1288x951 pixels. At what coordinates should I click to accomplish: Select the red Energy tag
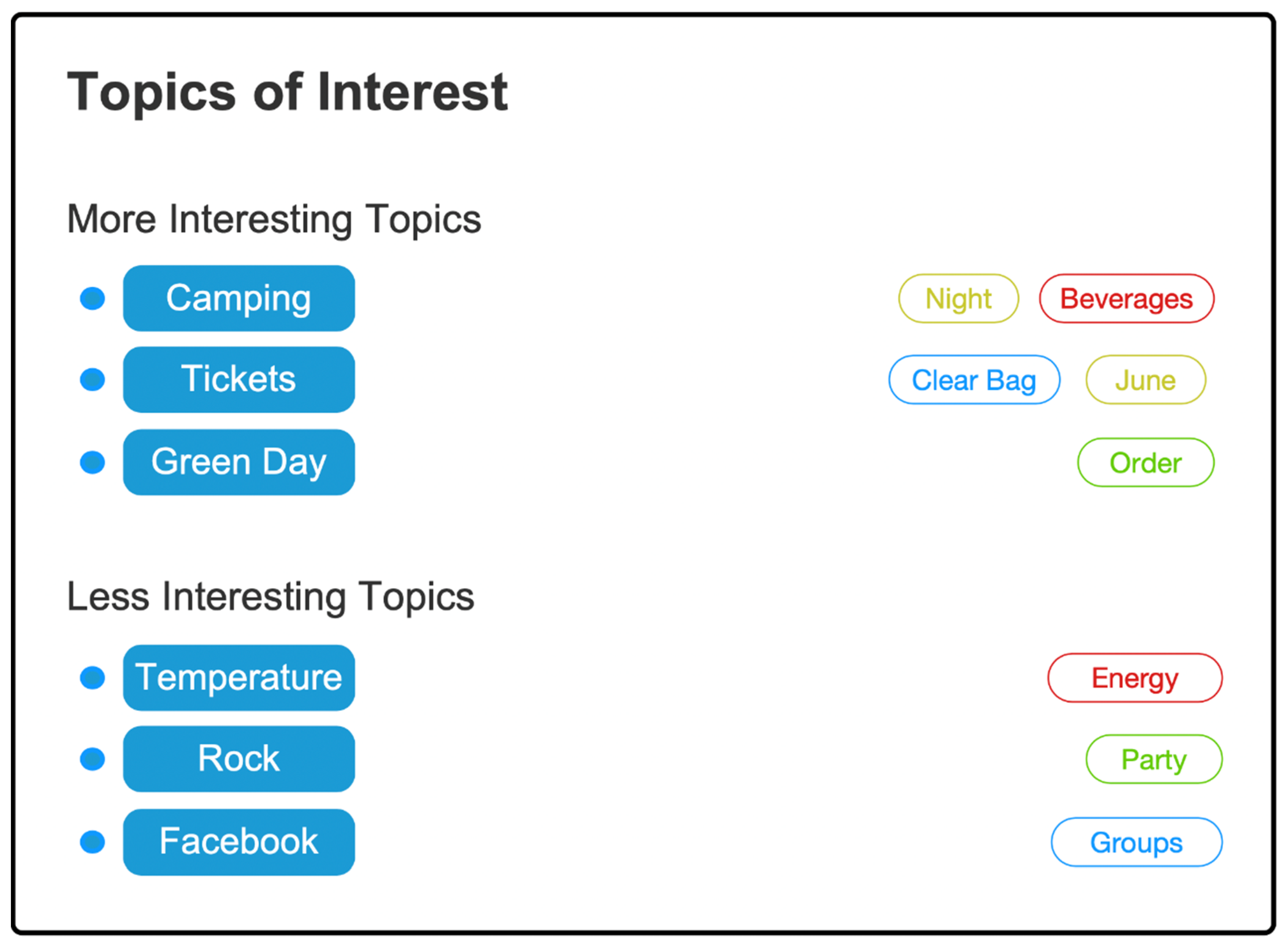point(1134,678)
